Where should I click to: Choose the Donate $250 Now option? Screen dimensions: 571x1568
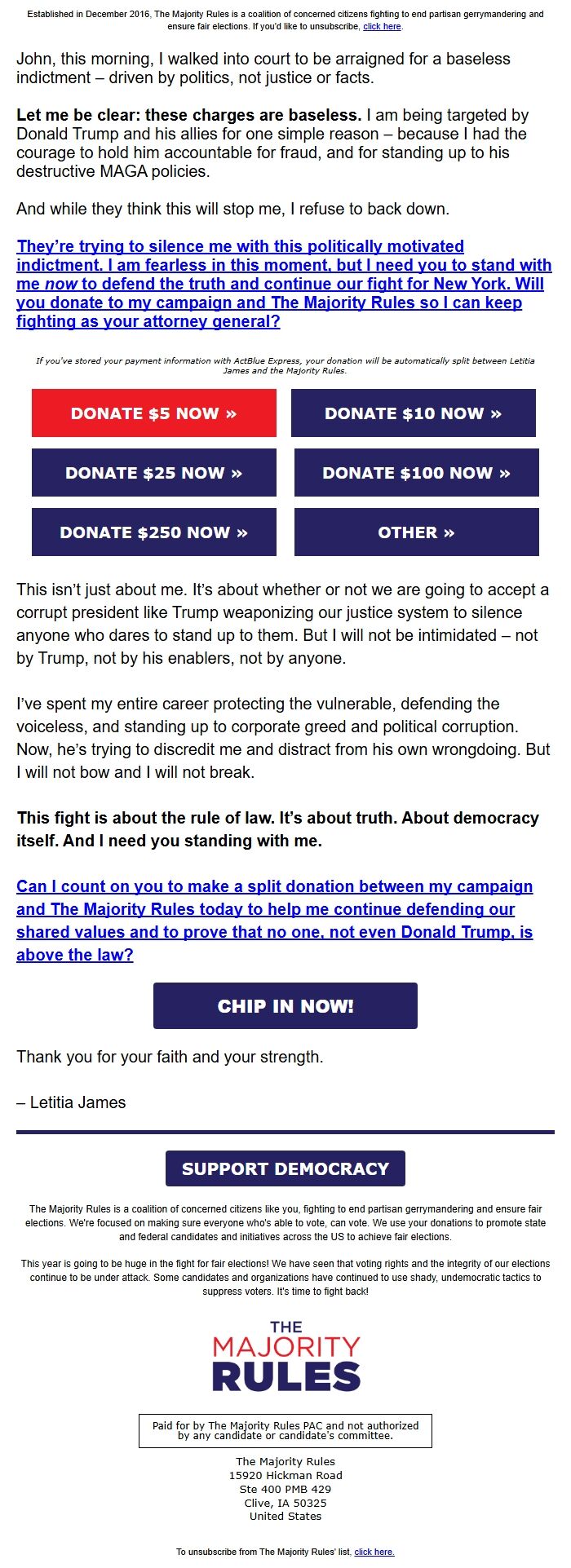[x=153, y=532]
